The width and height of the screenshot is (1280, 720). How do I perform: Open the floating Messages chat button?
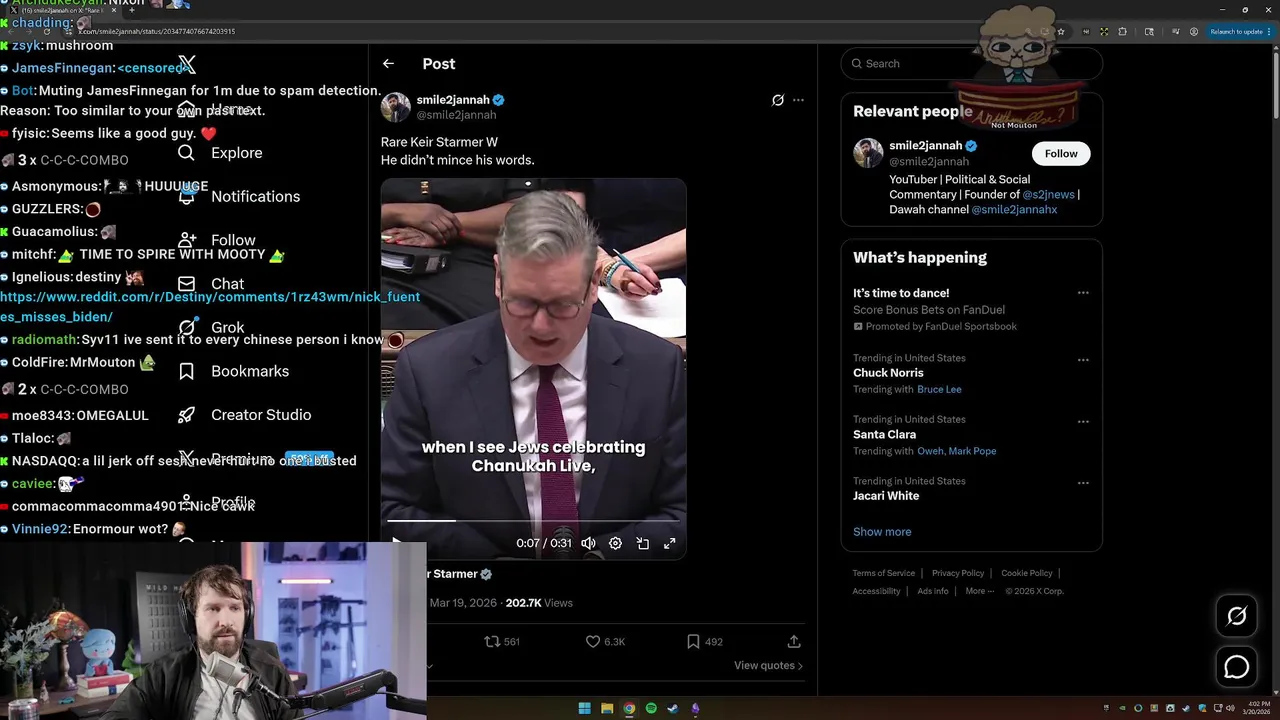pos(1237,666)
